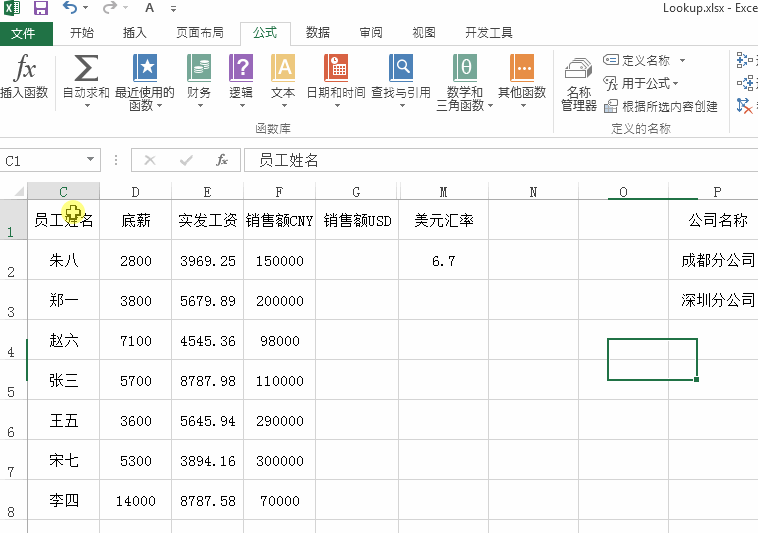Select row 5 header
Image resolution: width=758 pixels, height=533 pixels.
pos(13,380)
